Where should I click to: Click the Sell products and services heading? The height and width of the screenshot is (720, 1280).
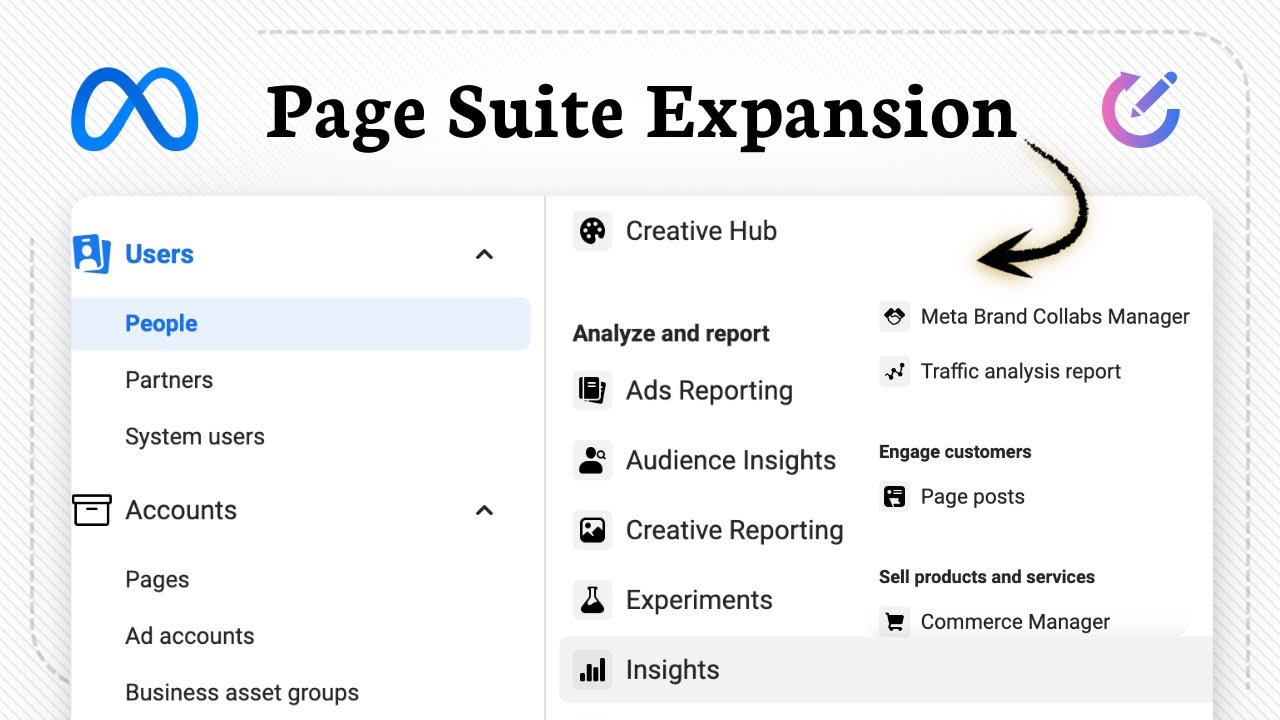coord(986,577)
